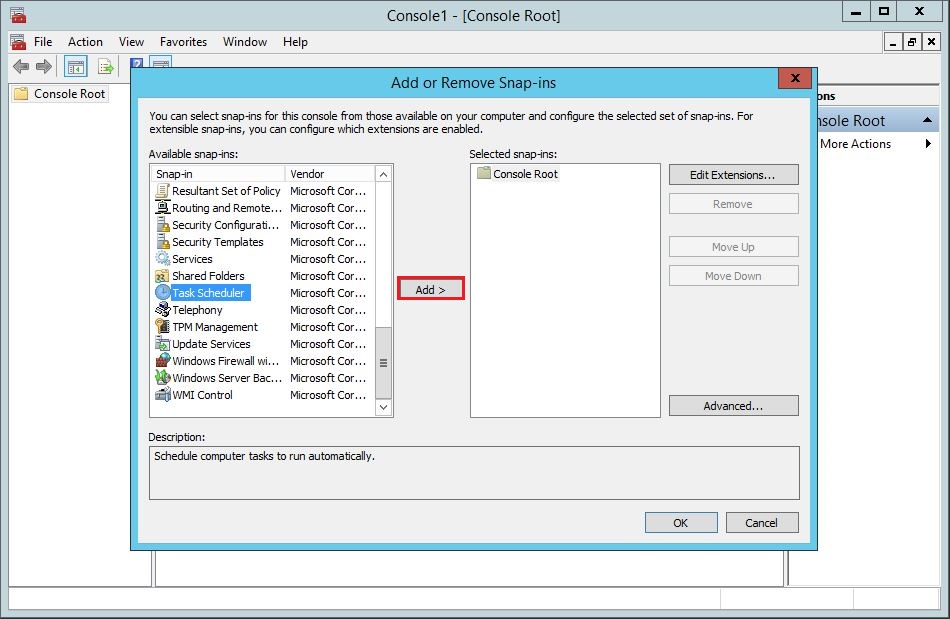
Task: Click the Services gear icon
Action: click(x=162, y=259)
